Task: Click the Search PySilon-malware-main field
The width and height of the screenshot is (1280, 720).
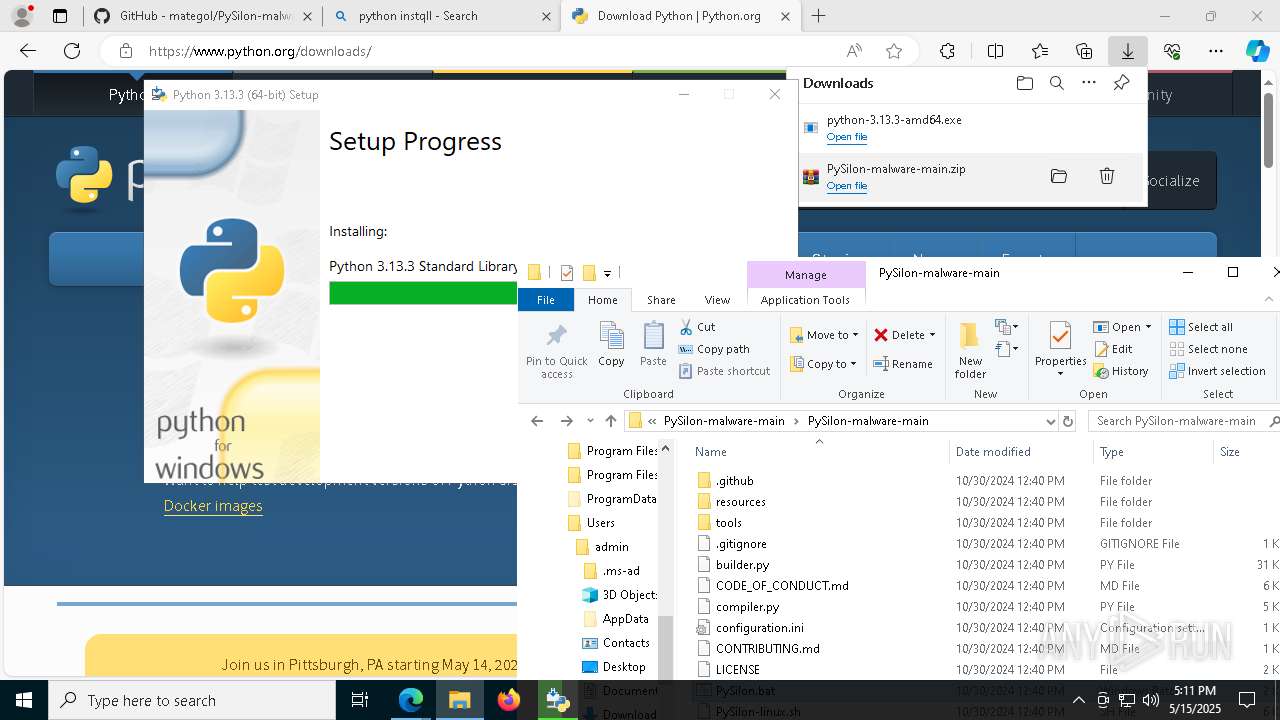Action: pos(1183,421)
